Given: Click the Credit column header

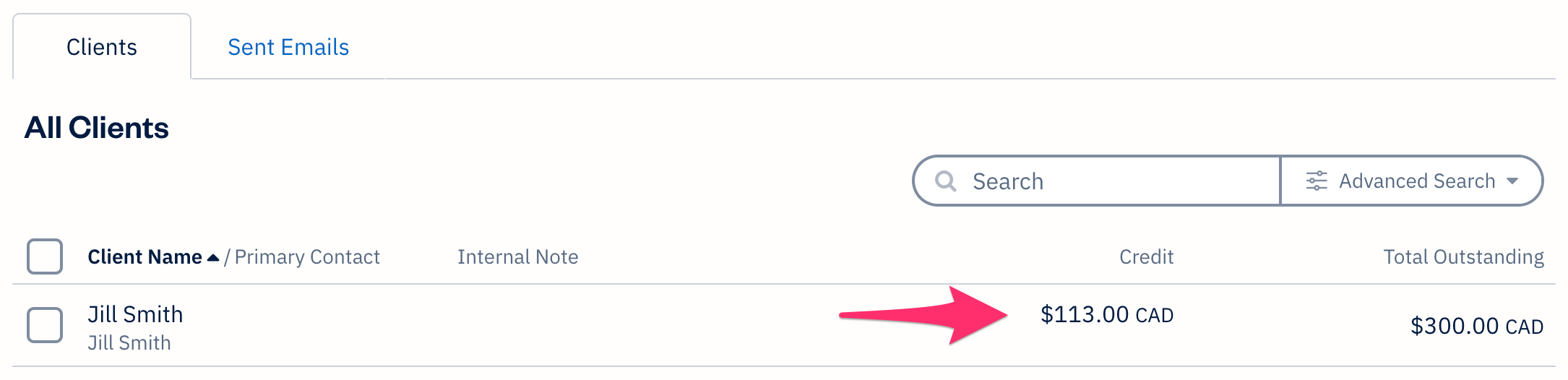Looking at the screenshot, I should (1146, 257).
